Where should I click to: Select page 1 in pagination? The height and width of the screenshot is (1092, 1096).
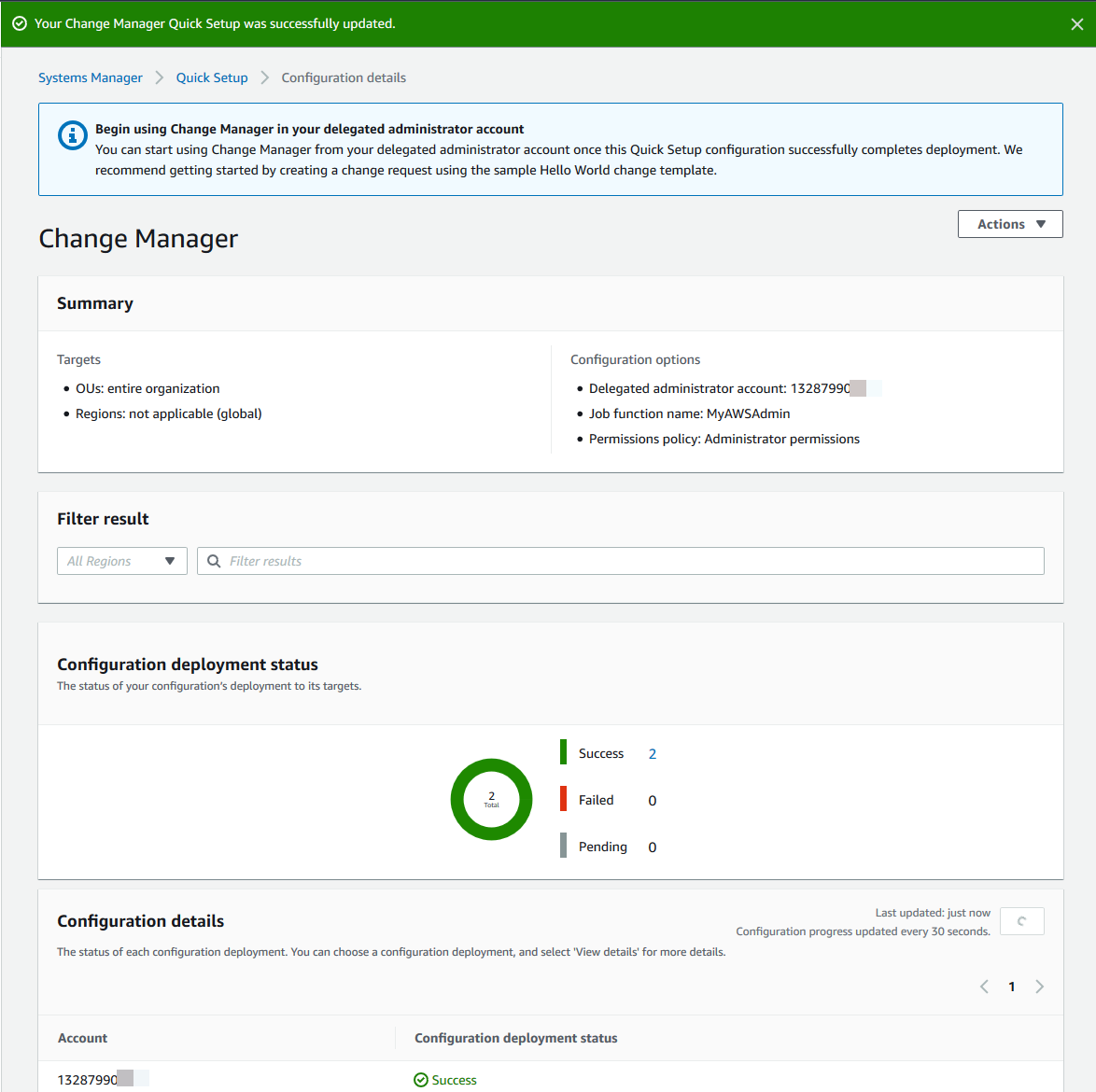coord(1011,987)
